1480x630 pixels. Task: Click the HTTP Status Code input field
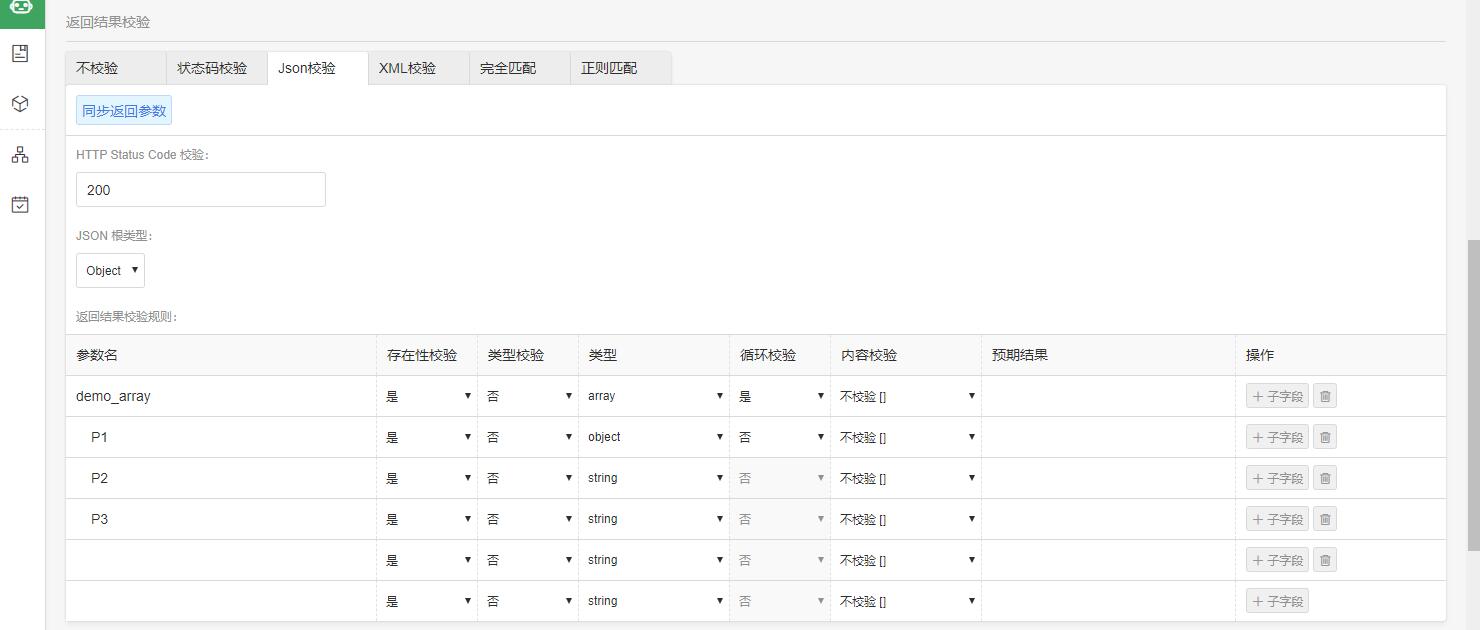201,190
